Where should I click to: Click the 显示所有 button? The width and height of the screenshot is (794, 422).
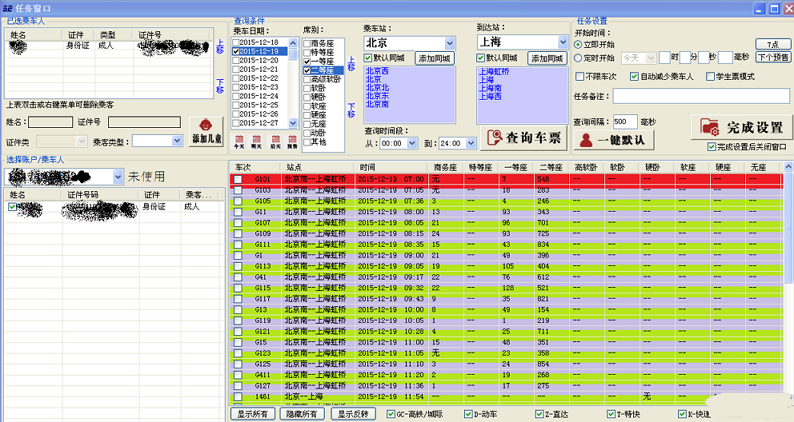pyautogui.click(x=252, y=414)
